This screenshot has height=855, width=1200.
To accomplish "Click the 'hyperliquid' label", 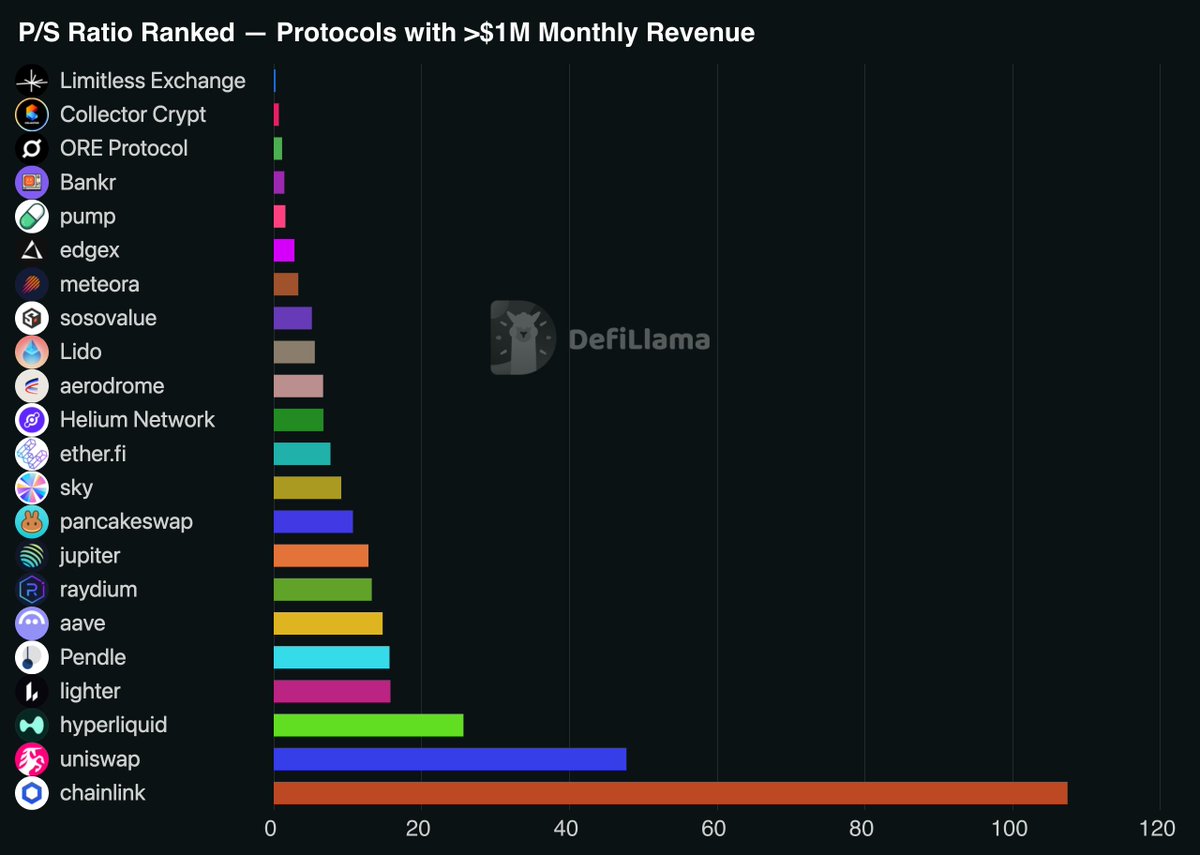I will point(114,725).
